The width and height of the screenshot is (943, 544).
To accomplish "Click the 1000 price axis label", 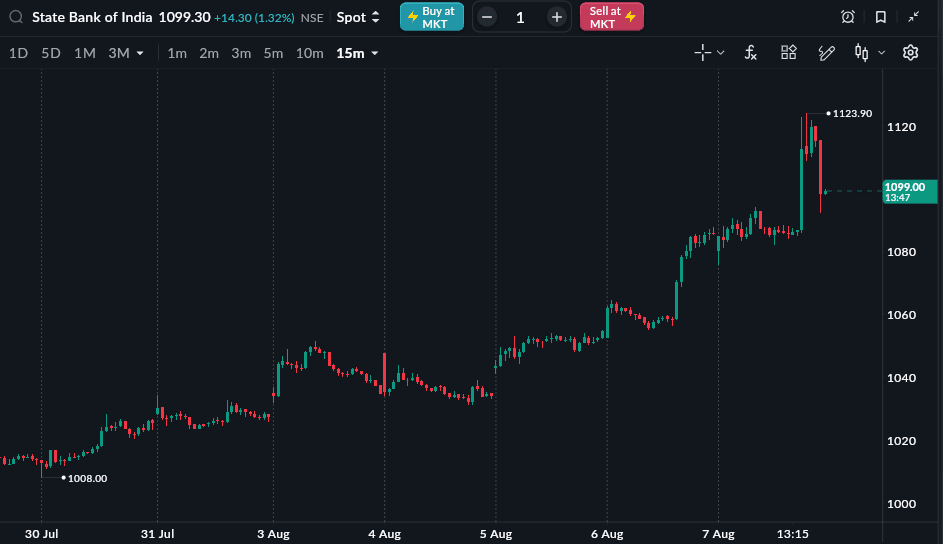I will tap(902, 504).
